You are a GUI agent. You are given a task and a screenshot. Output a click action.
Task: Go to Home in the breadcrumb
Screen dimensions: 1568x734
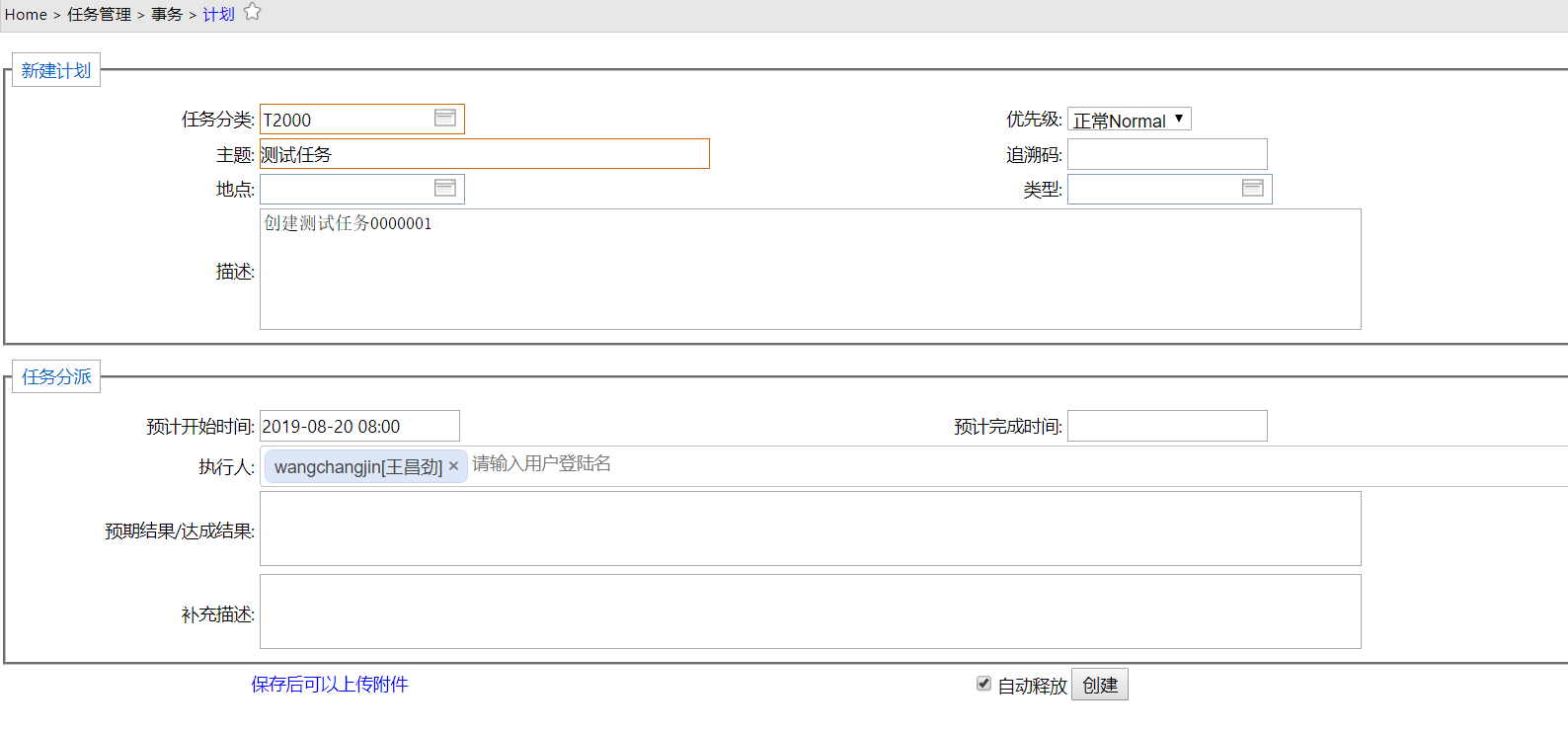(x=26, y=15)
